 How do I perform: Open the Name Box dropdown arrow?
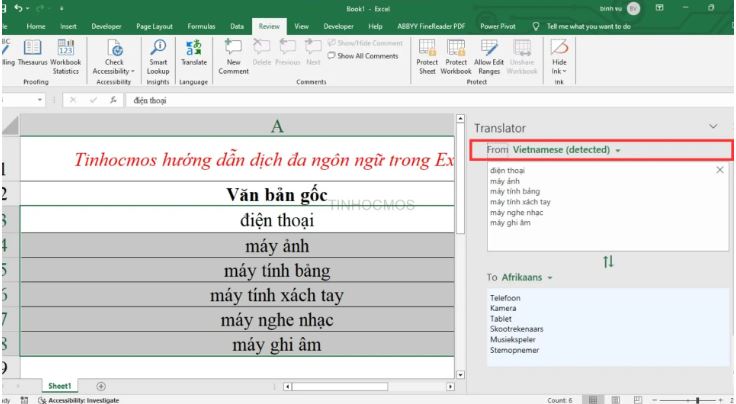click(40, 100)
